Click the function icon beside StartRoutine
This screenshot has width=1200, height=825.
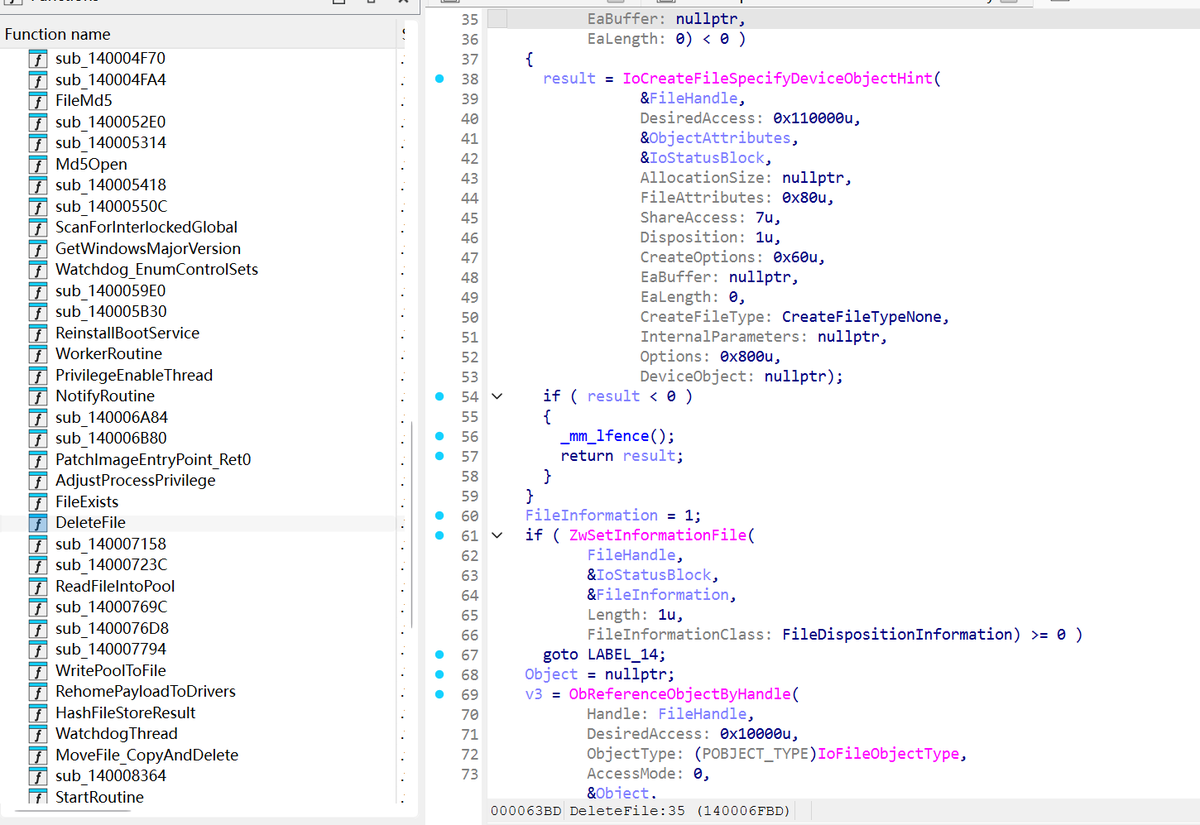[x=38, y=797]
